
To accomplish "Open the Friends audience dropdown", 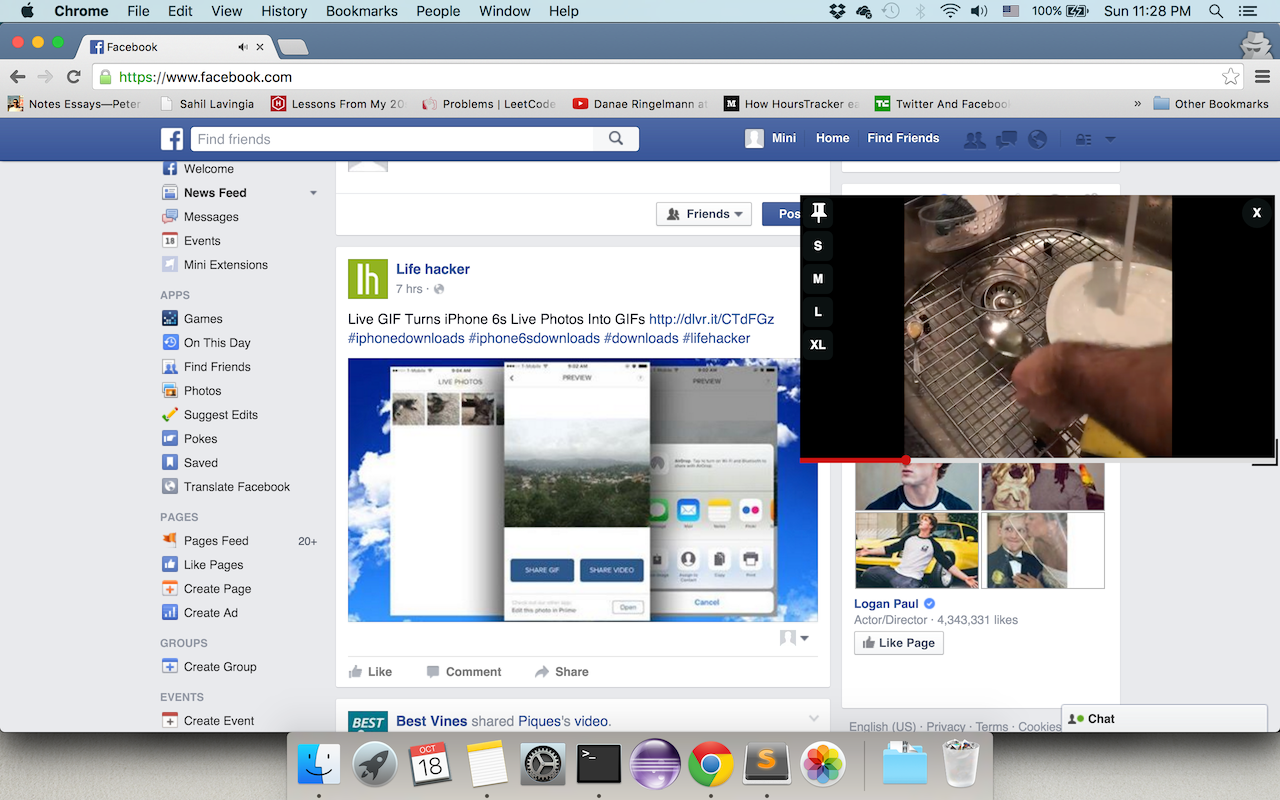I will 704,214.
